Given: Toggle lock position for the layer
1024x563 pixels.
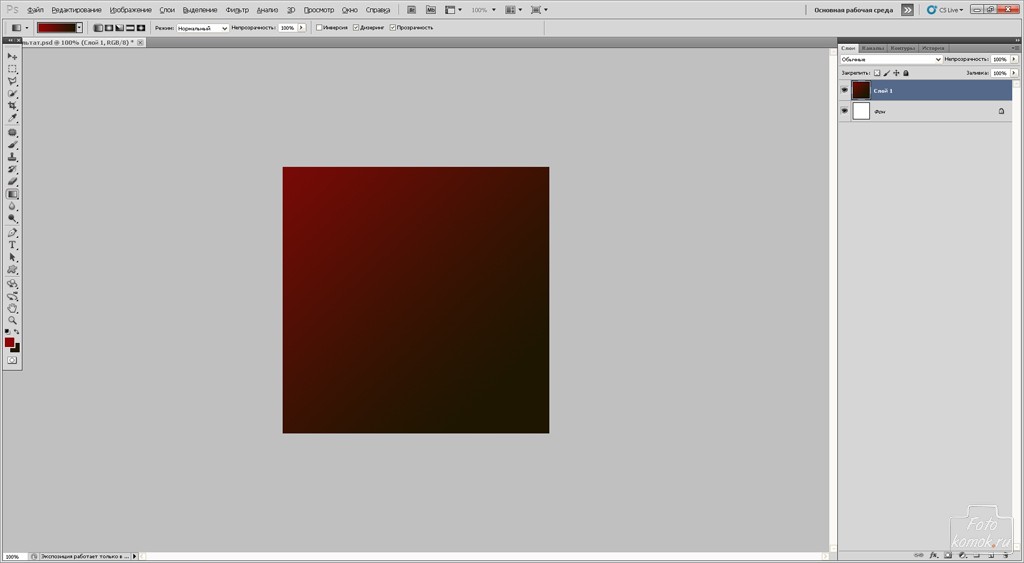Looking at the screenshot, I should point(896,73).
